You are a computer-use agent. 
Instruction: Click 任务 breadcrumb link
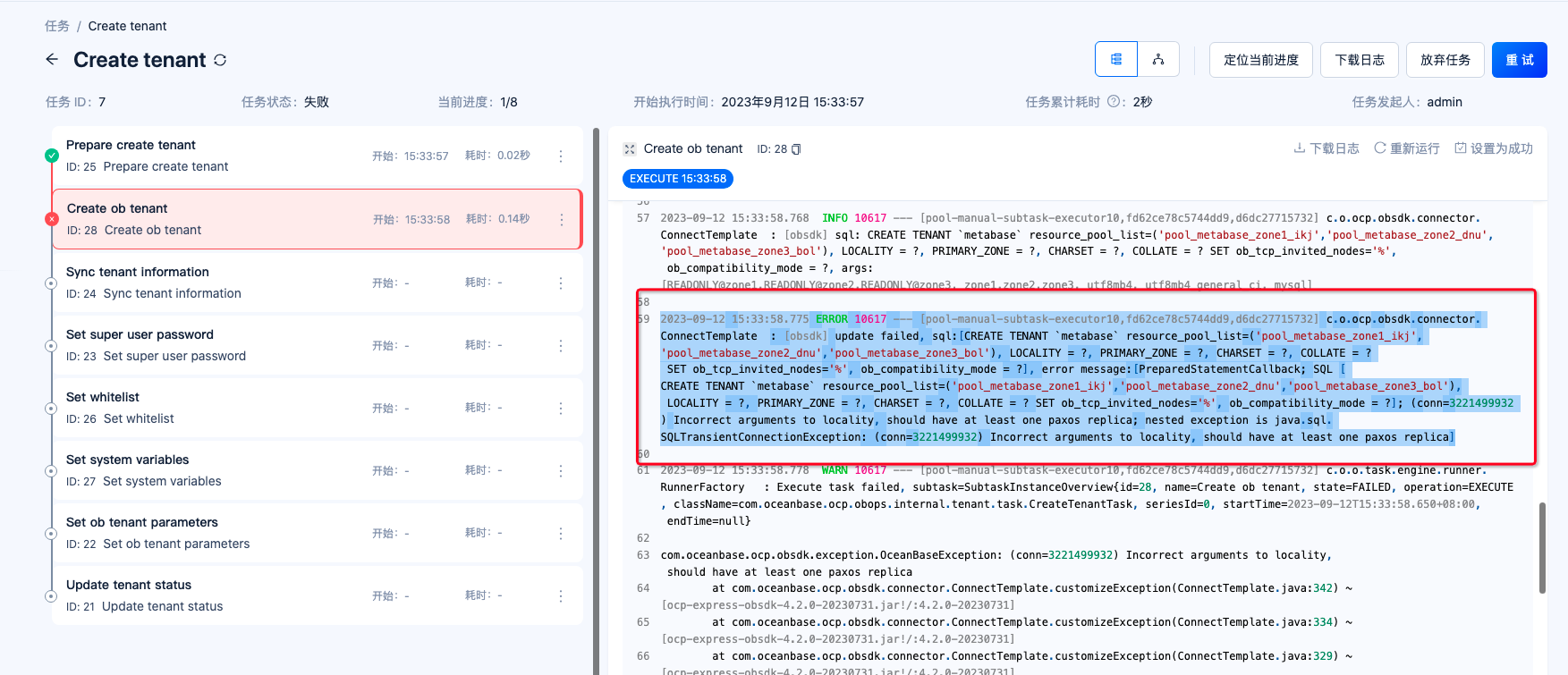click(x=57, y=26)
